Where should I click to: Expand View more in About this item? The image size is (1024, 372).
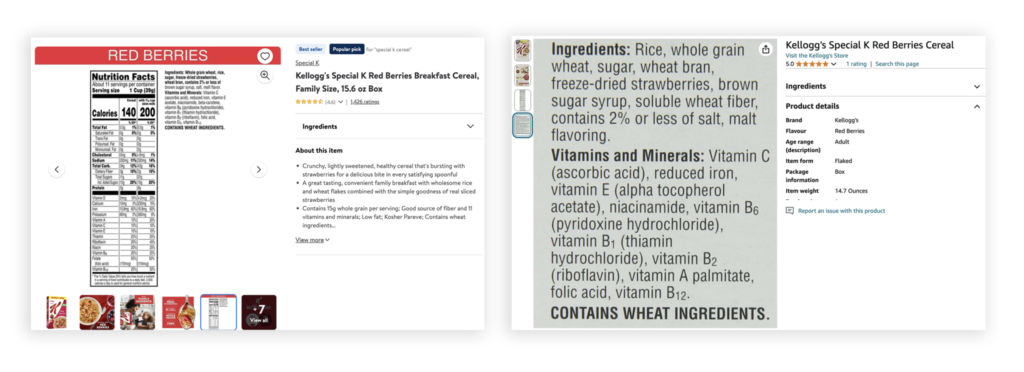click(312, 240)
